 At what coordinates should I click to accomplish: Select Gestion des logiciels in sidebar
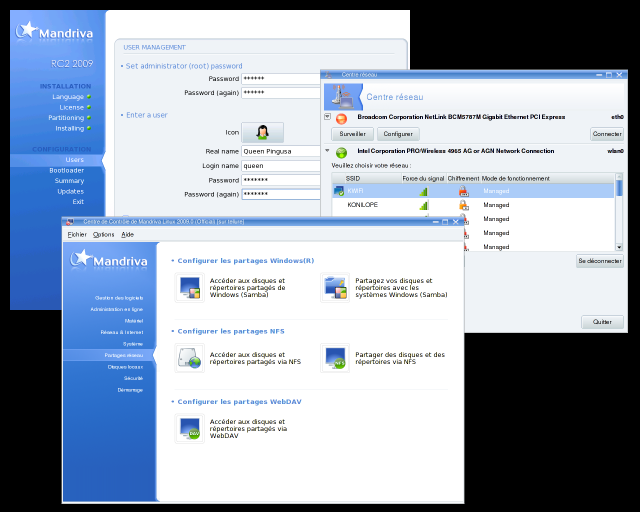tap(119, 298)
